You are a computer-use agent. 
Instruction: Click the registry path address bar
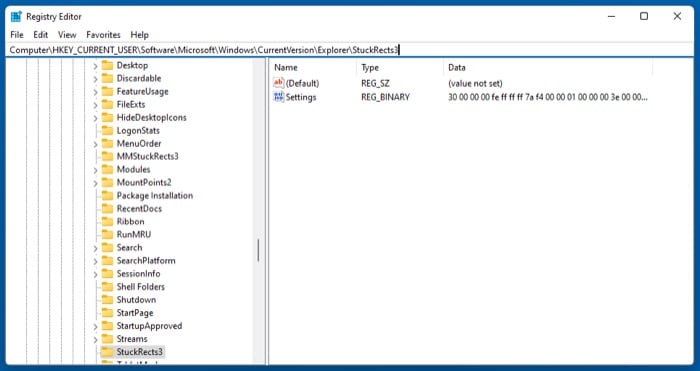tap(350, 50)
